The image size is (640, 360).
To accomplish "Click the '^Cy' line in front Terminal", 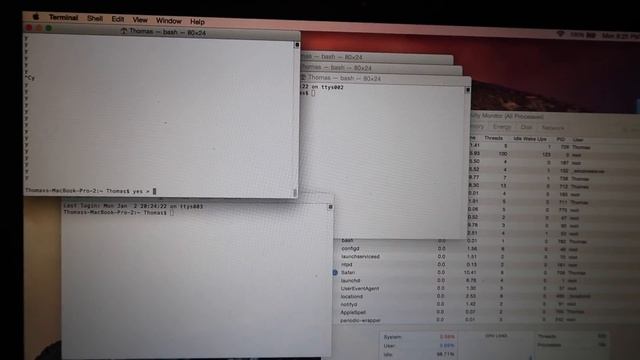I will click(29, 78).
